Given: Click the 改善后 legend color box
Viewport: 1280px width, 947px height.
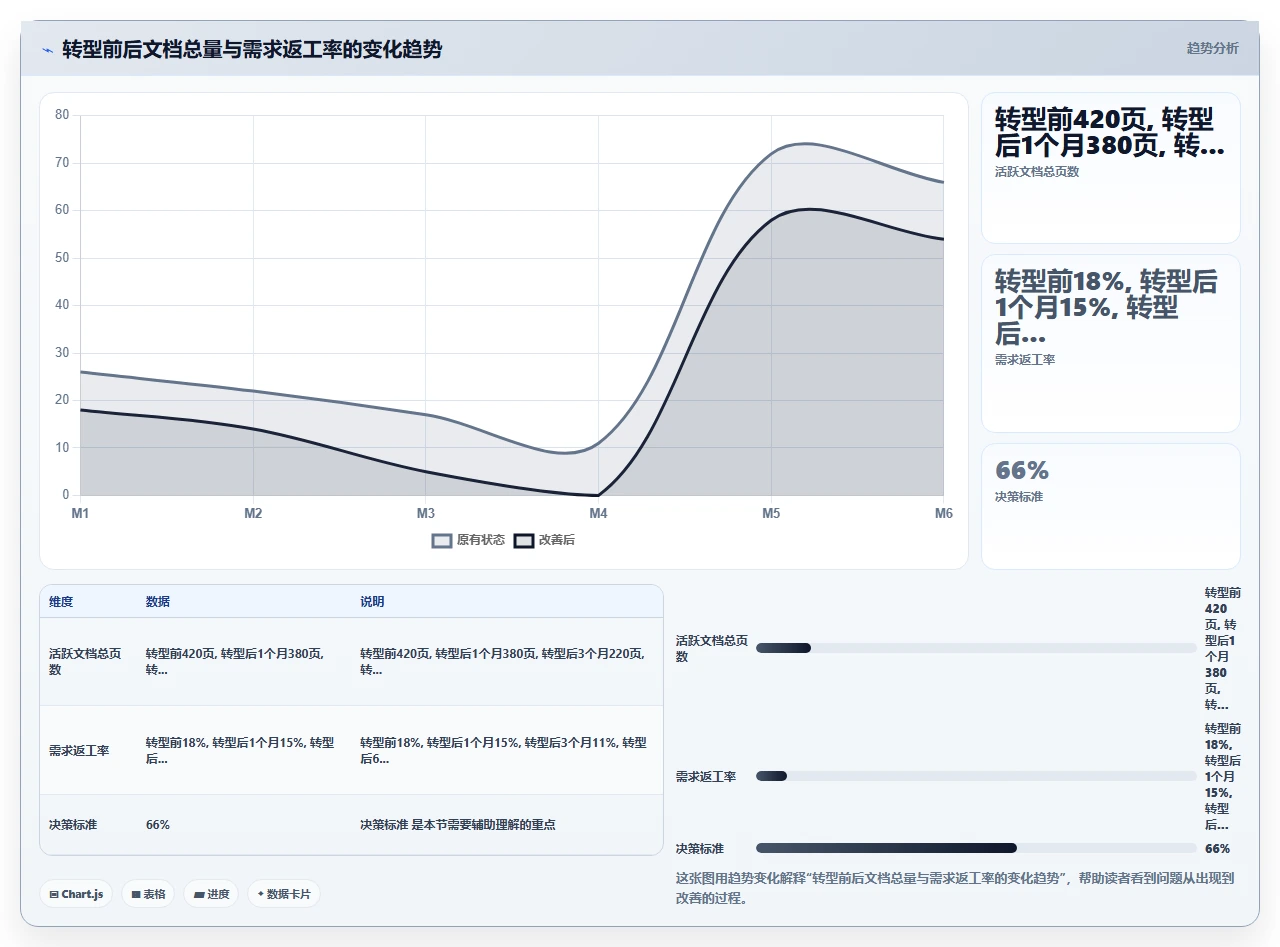Looking at the screenshot, I should [x=524, y=541].
